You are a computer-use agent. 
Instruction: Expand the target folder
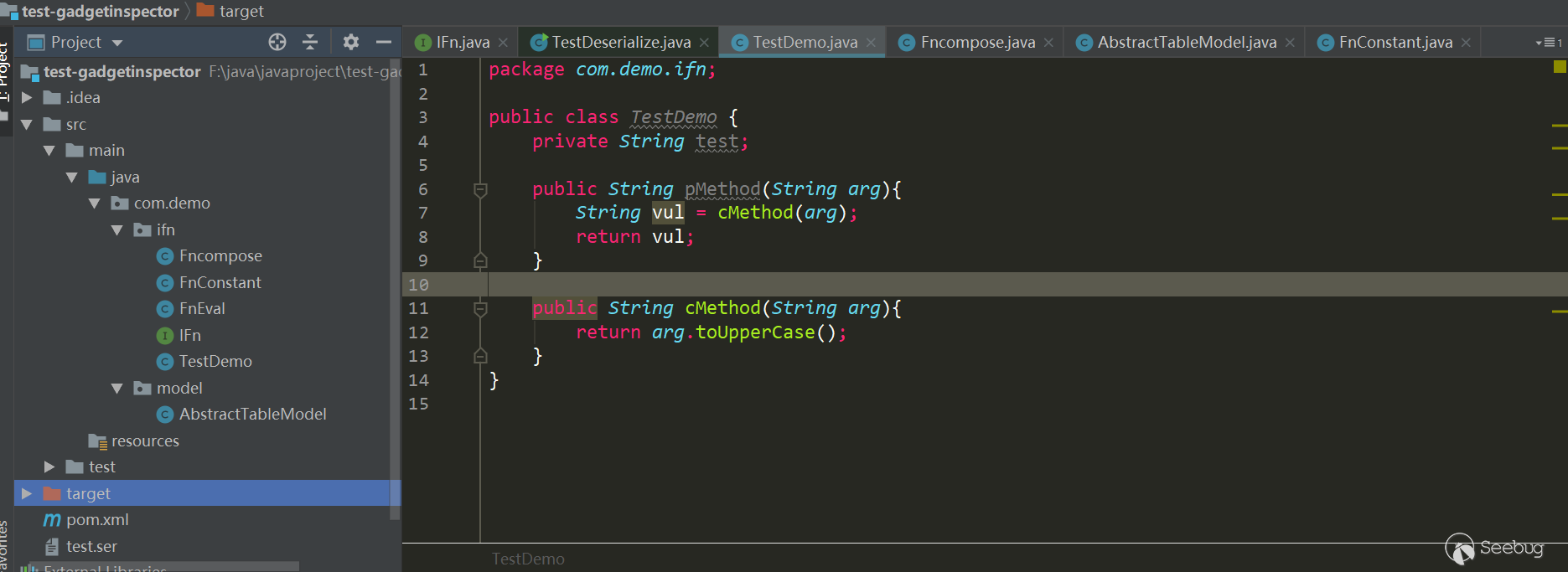(27, 493)
